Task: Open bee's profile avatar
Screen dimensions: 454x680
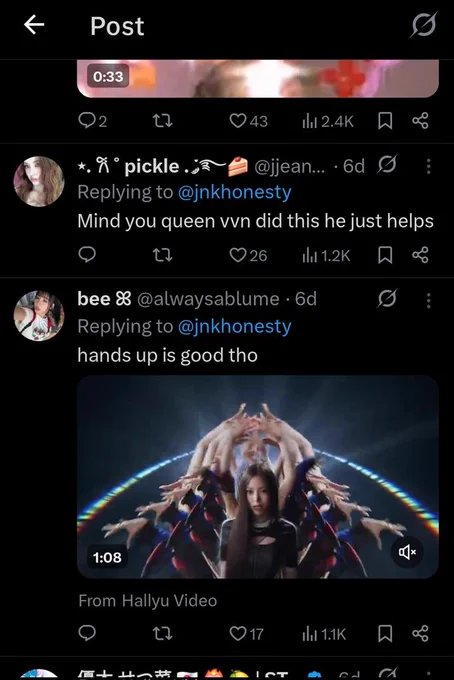Action: [39, 315]
